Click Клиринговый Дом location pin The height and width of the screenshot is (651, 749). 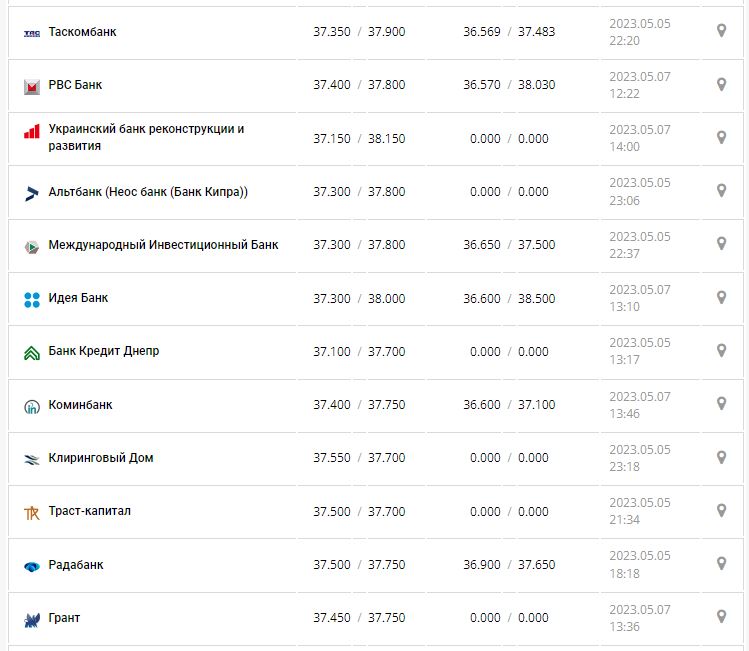(721, 457)
